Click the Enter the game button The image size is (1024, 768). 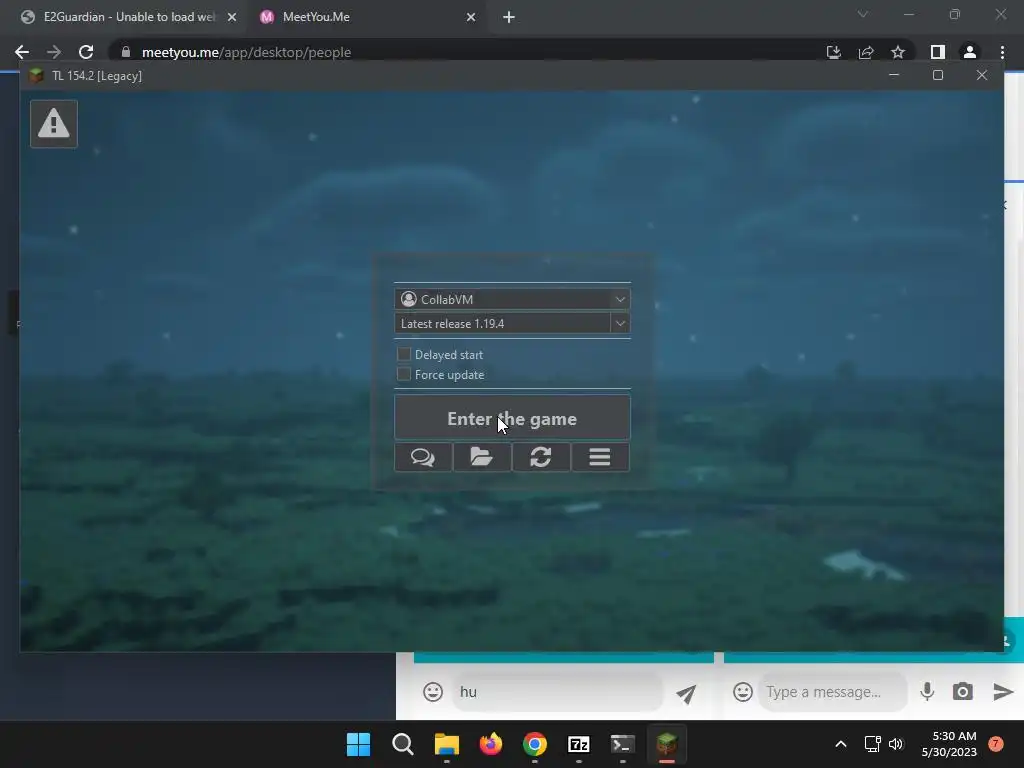512,418
